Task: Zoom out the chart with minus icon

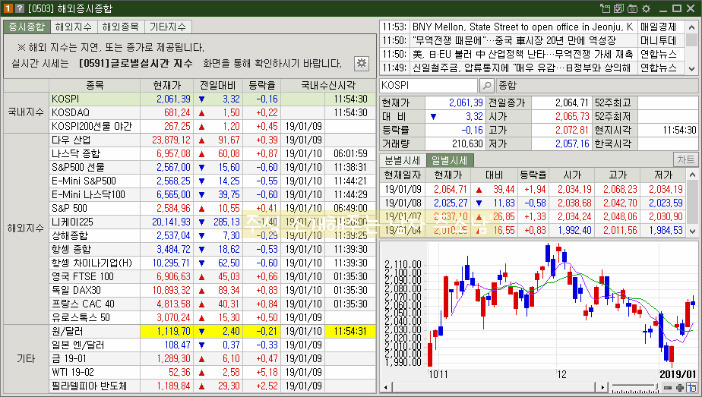Action: [x=668, y=388]
